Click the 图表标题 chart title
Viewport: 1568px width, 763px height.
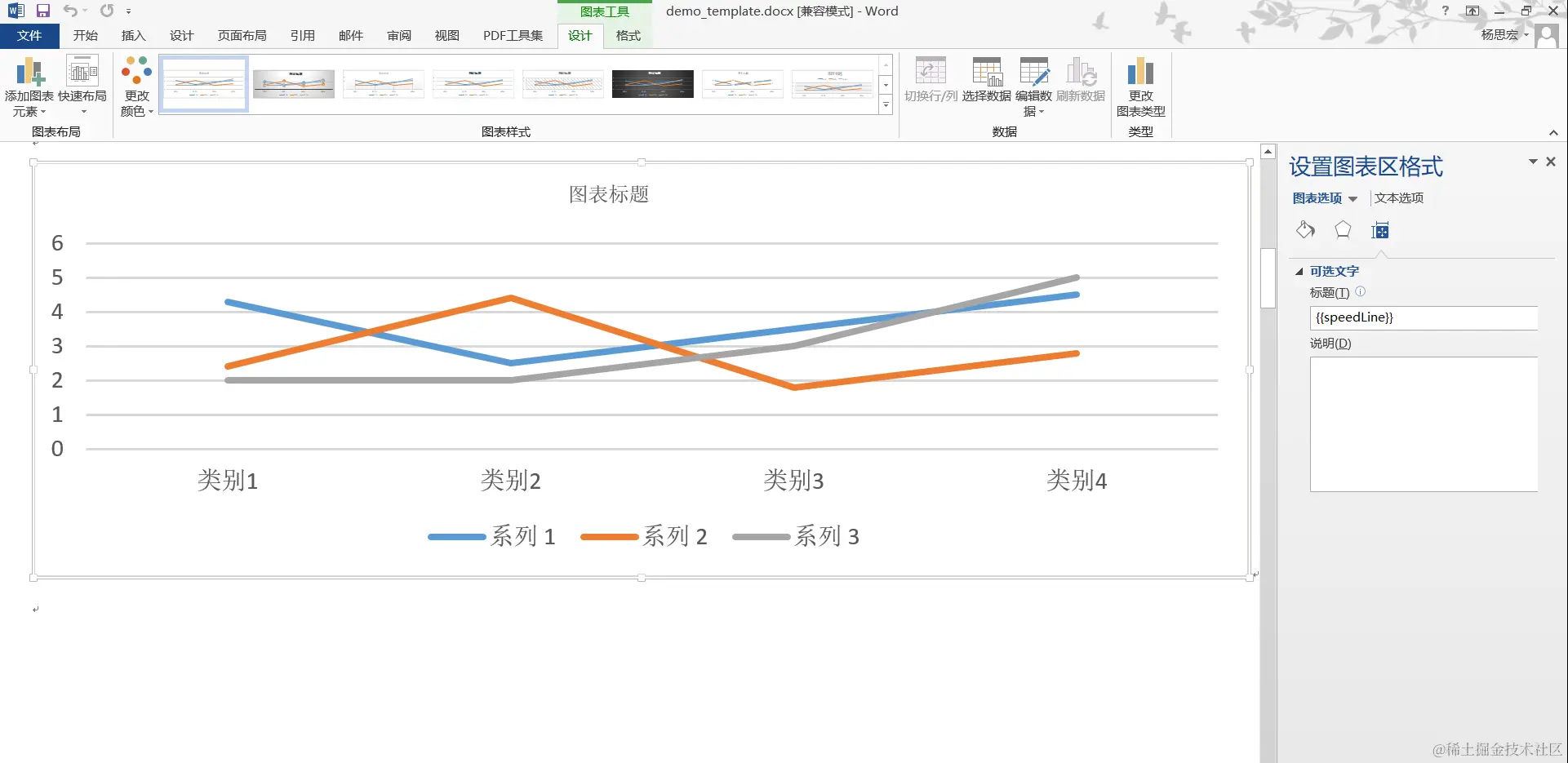(x=609, y=194)
